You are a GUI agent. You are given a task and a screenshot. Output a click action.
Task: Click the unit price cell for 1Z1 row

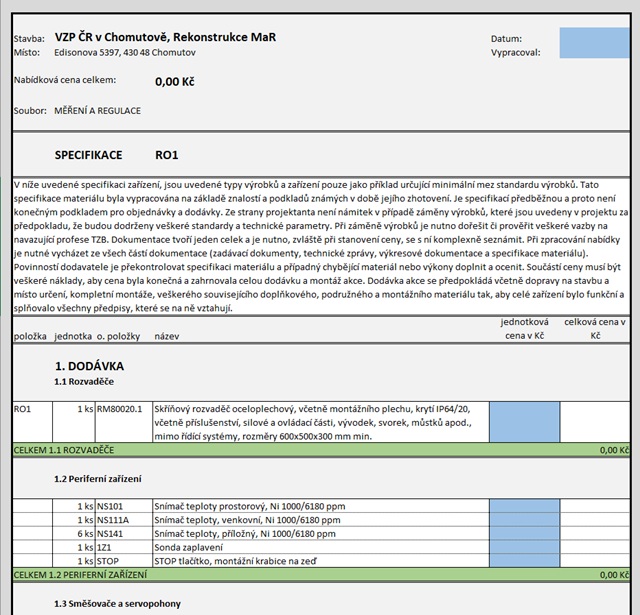524,547
